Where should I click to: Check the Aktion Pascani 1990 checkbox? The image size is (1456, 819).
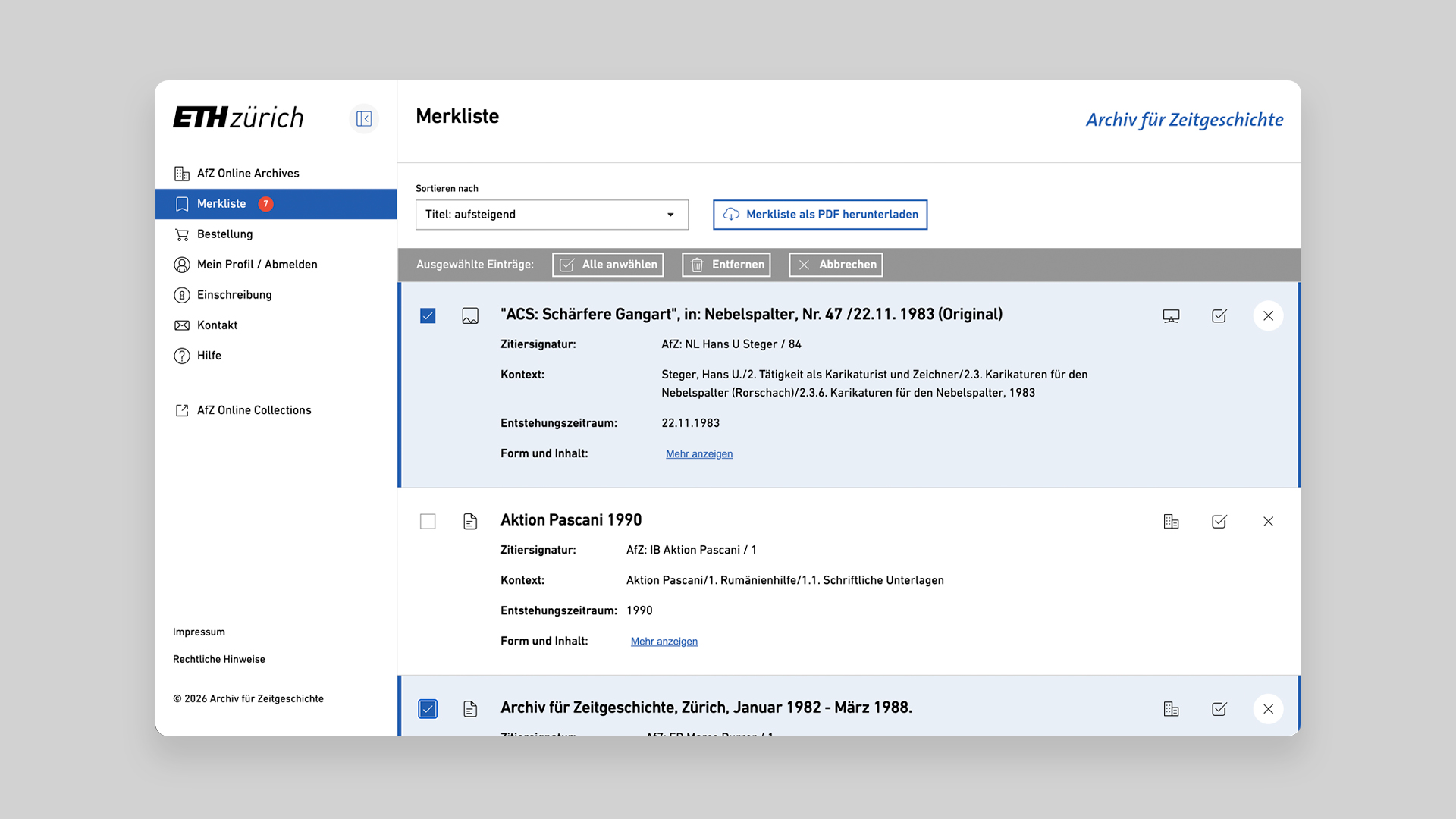[x=428, y=522]
